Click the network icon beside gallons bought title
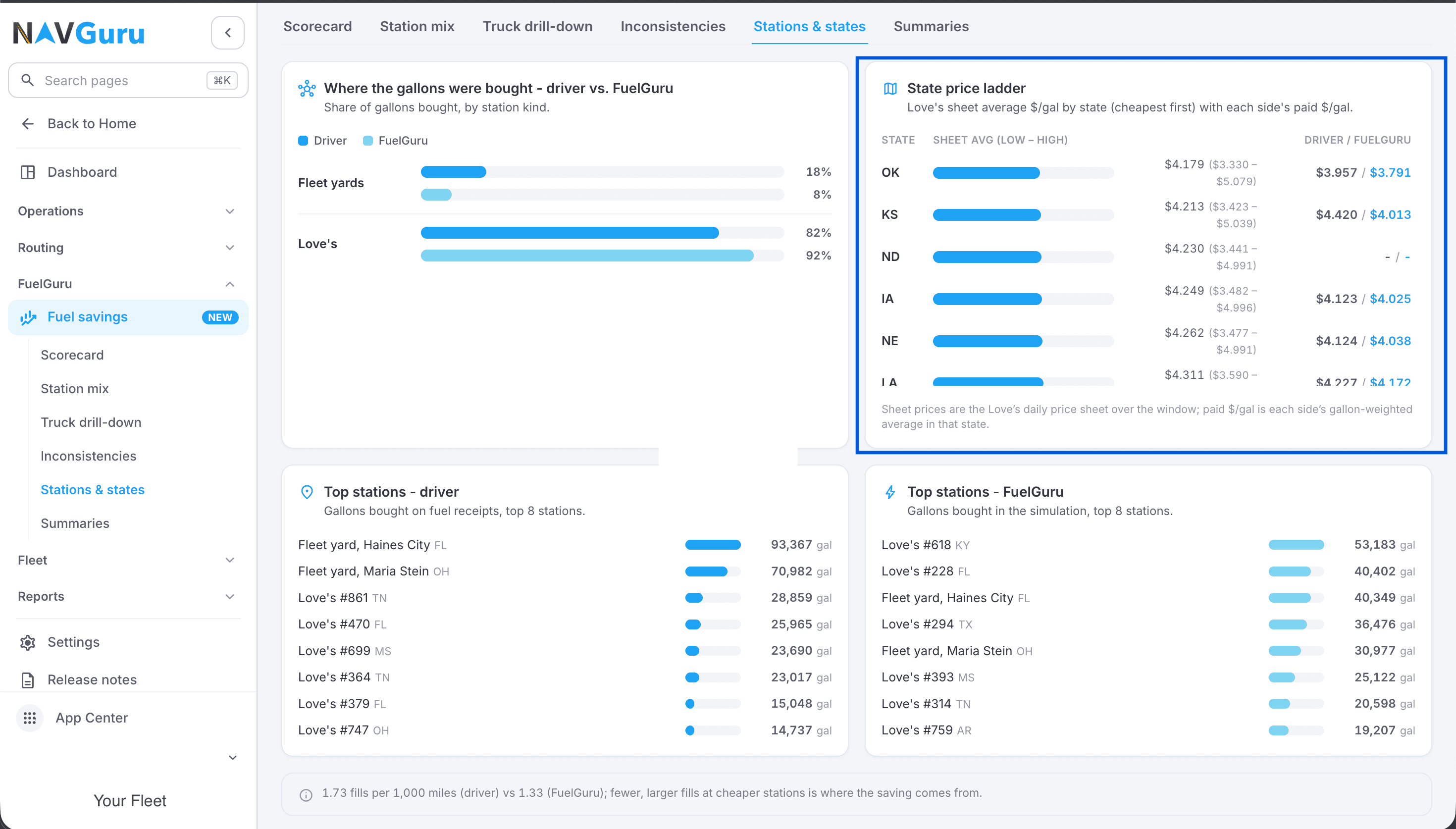 307,88
